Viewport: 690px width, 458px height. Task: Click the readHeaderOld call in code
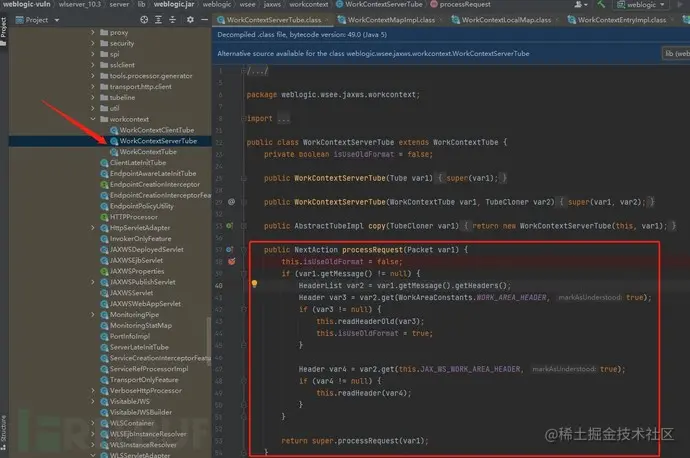[x=370, y=321]
